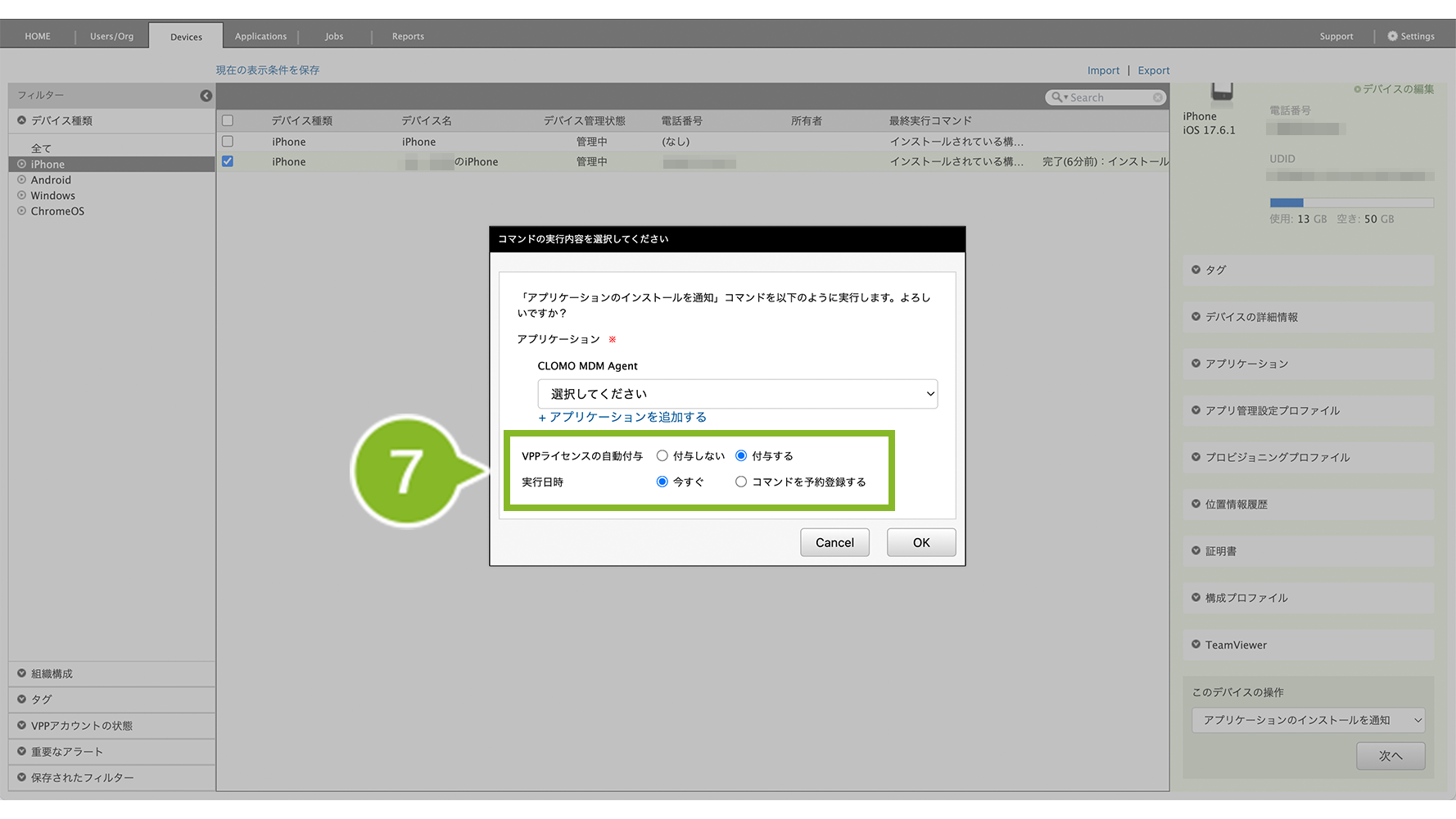Expand the VPP account status filter

[22, 726]
